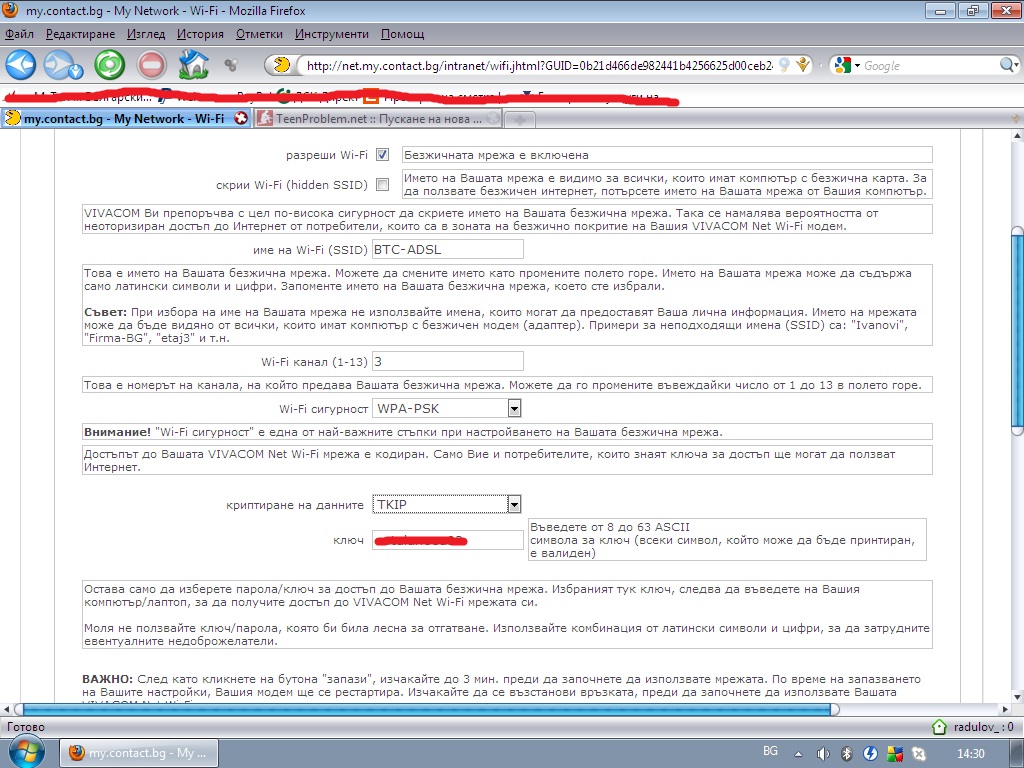Open the Windows Start orb
The height and width of the screenshot is (768, 1024).
point(26,751)
